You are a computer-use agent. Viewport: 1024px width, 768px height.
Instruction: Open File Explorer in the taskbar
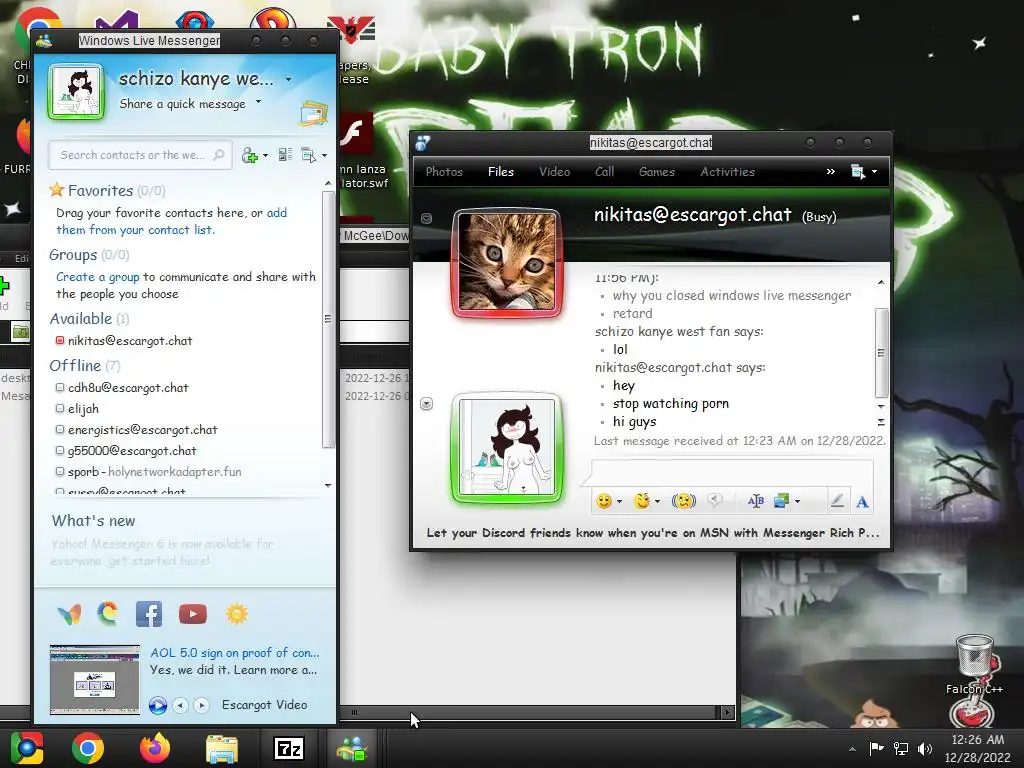click(222, 748)
